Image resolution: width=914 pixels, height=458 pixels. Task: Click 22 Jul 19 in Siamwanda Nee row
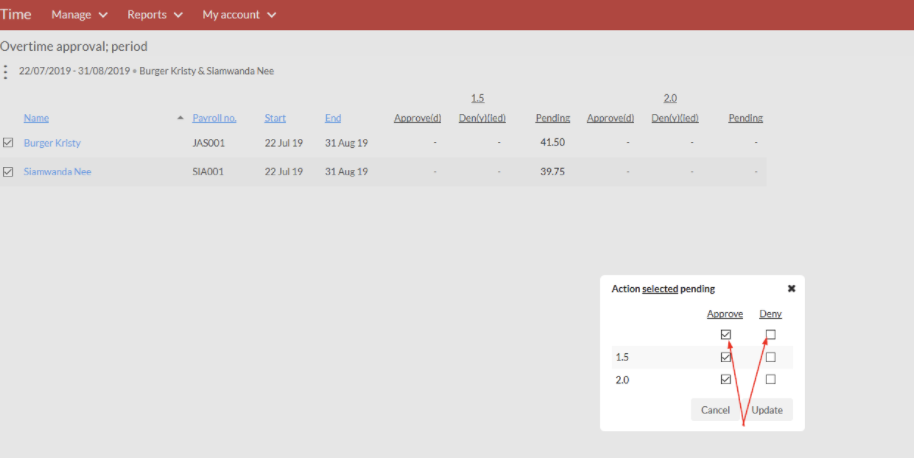283,171
